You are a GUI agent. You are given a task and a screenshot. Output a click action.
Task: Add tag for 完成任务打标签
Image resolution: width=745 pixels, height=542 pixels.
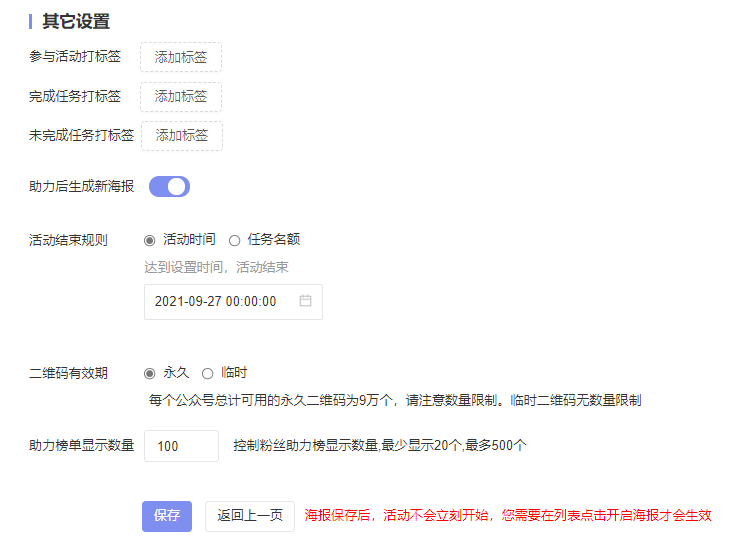(181, 96)
